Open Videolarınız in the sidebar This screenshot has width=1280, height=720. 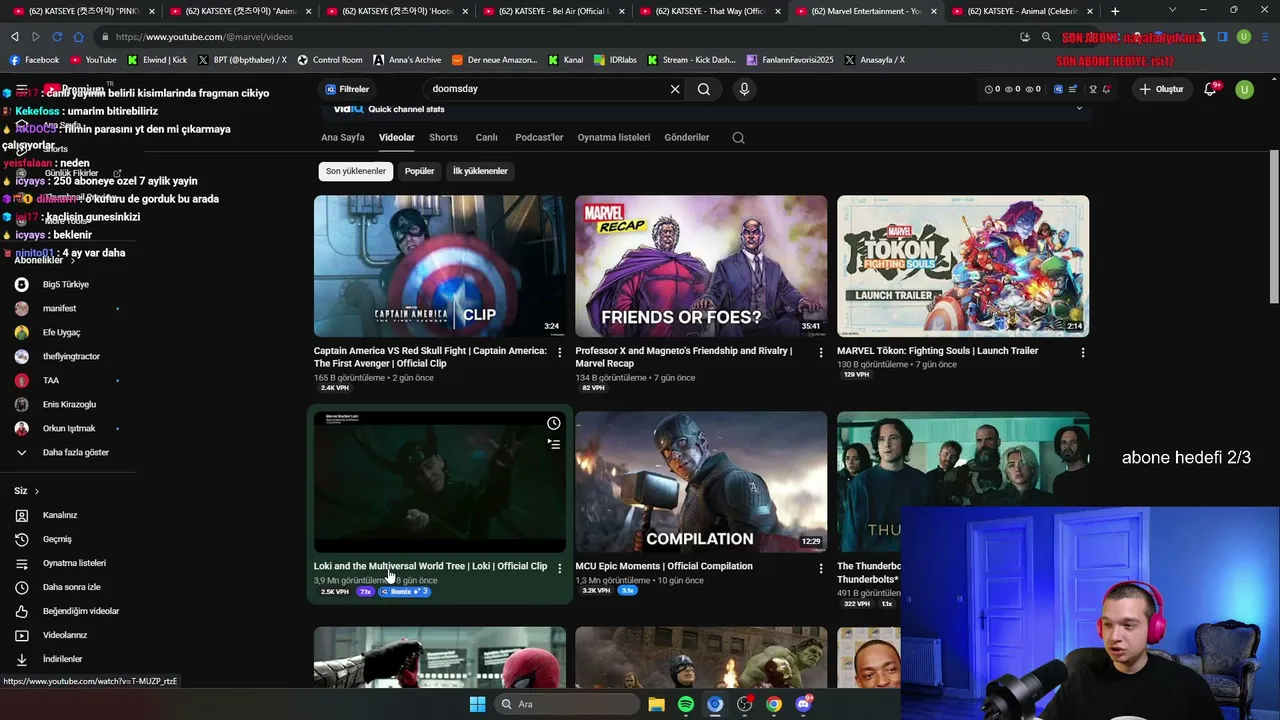pos(64,635)
